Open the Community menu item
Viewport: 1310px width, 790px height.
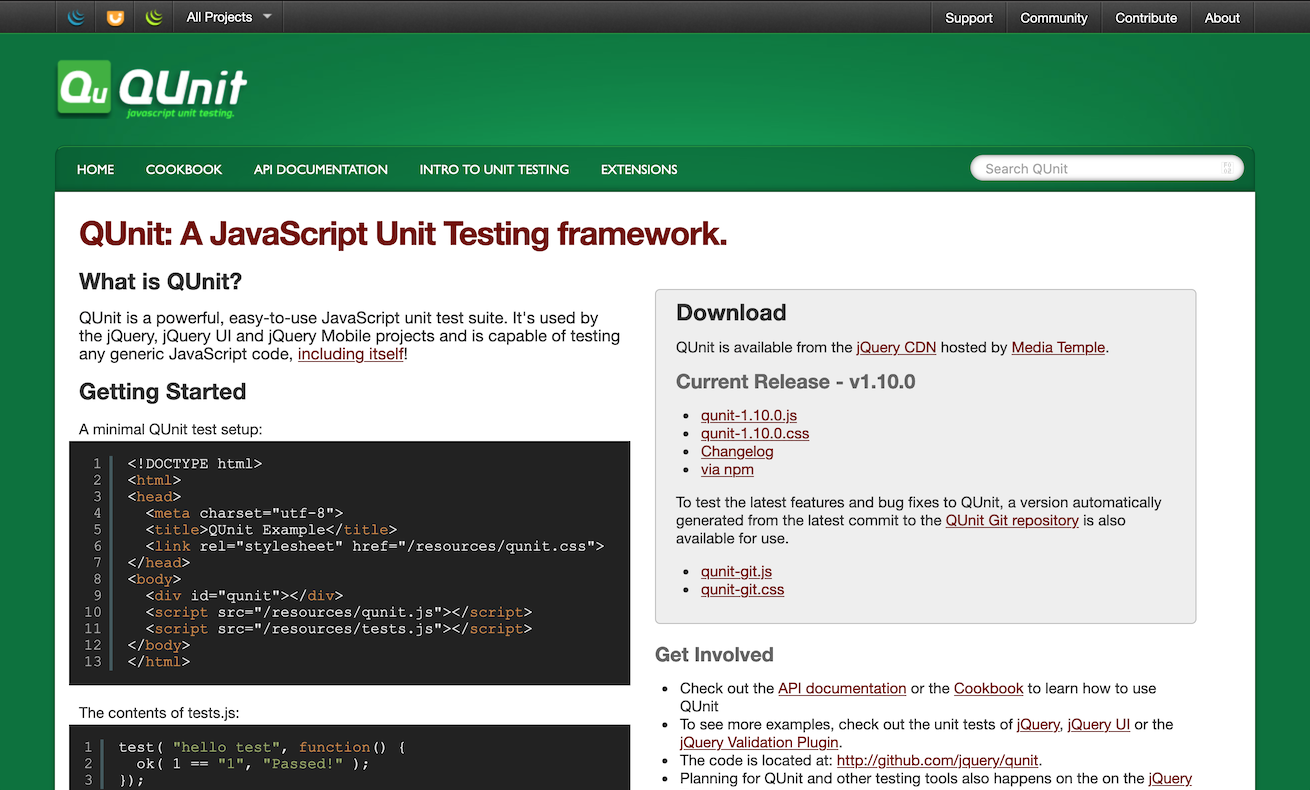coord(1053,18)
